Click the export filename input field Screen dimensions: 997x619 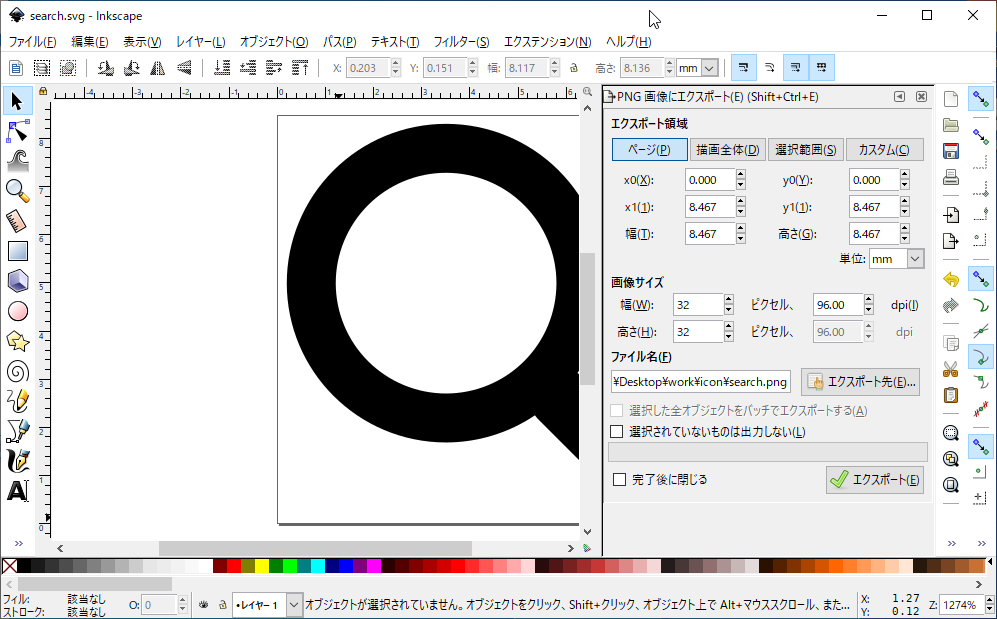[x=701, y=382]
